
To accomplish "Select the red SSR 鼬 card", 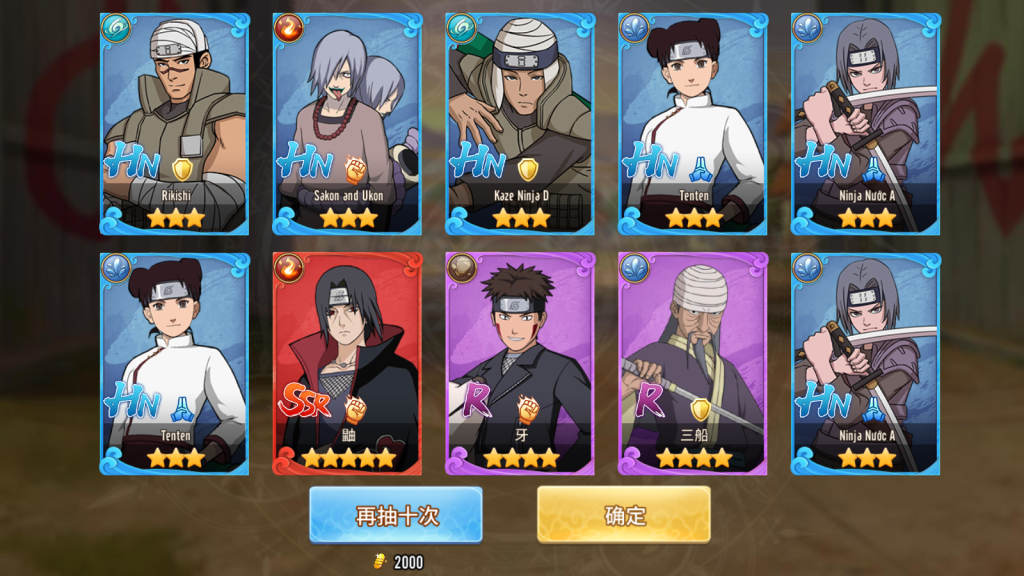I will (347, 364).
